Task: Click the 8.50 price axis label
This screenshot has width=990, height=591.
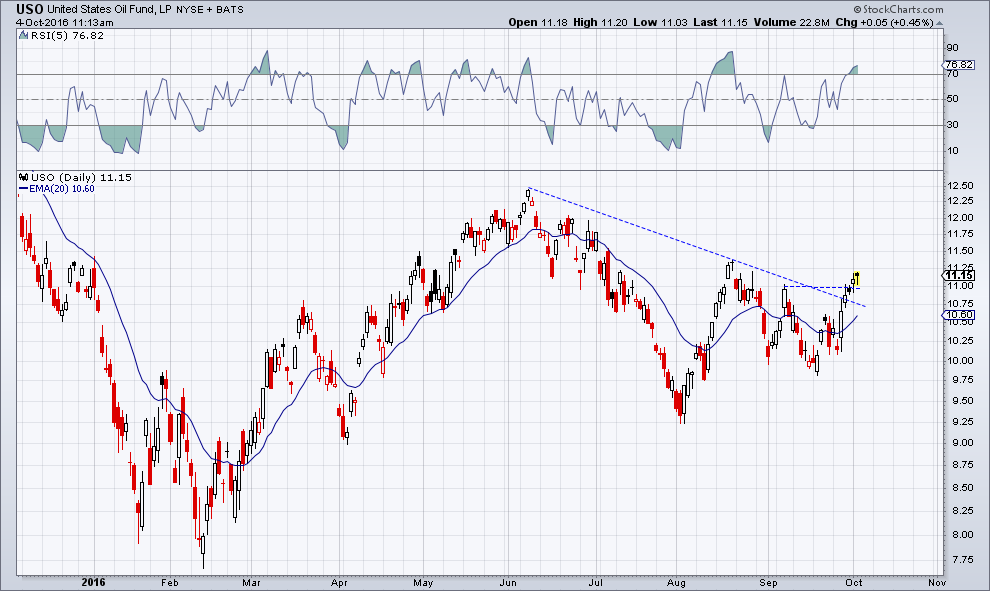Action: coord(960,487)
